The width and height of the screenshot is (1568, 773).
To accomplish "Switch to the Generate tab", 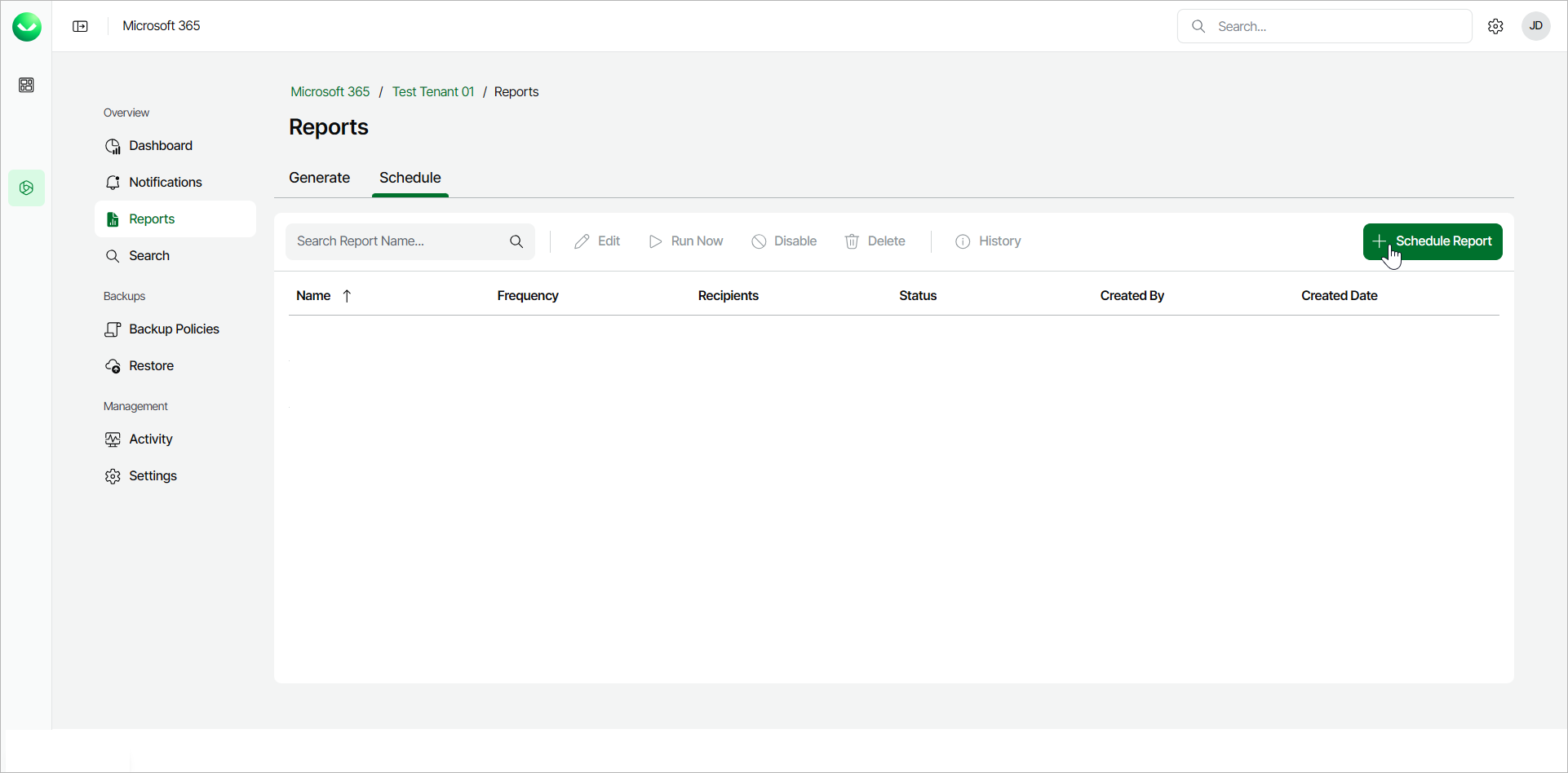I will pyautogui.click(x=319, y=178).
